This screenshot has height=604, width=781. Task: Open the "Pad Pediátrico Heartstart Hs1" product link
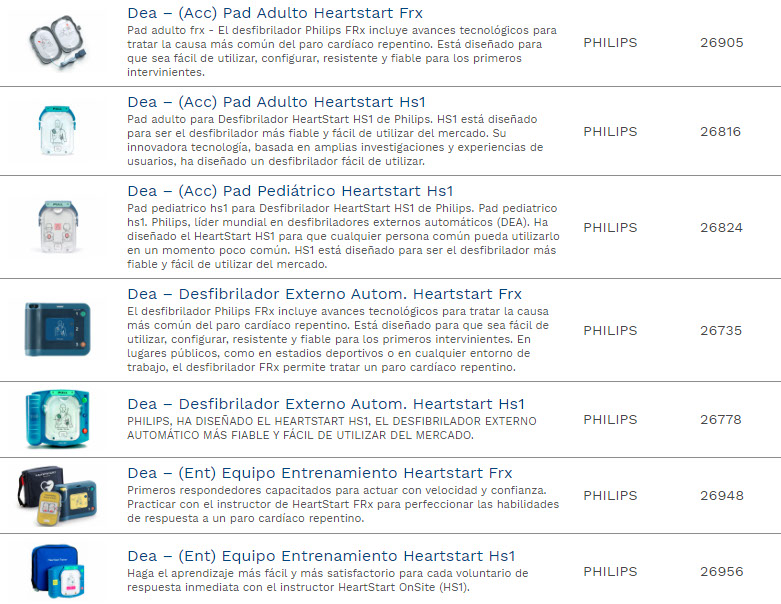tap(291, 191)
